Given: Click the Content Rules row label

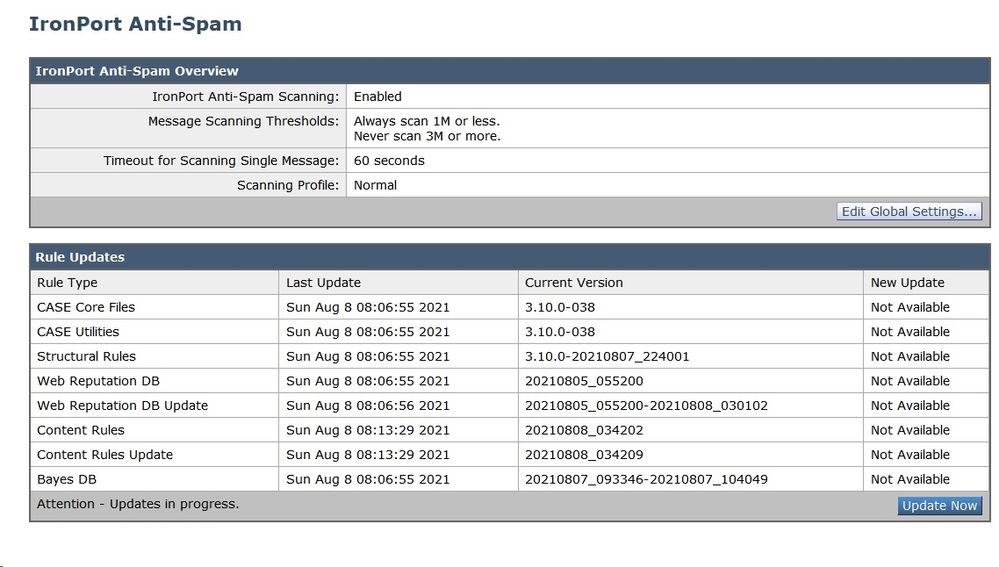Looking at the screenshot, I should [80, 430].
